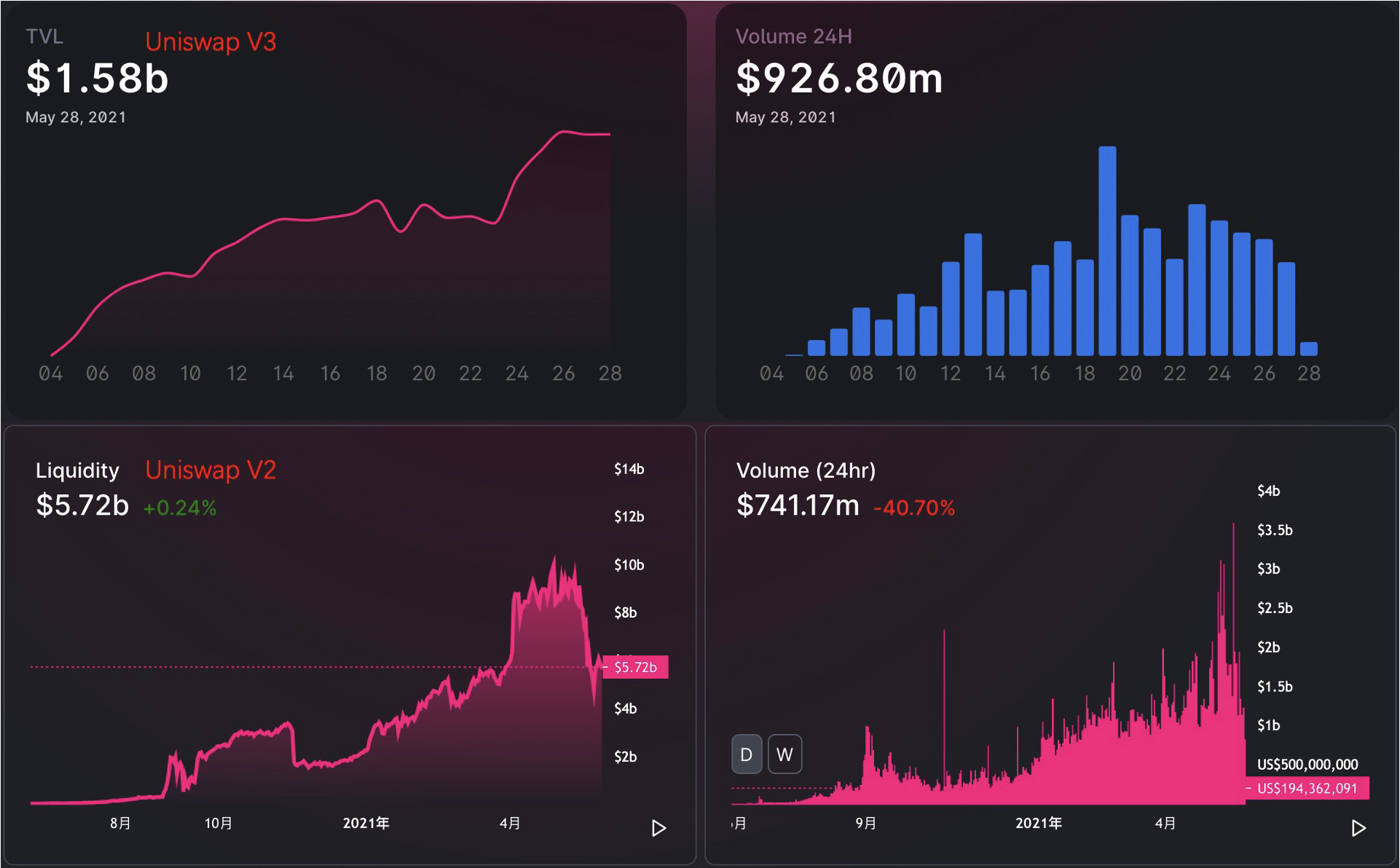Click the -40.70% volume change text
Screen dimensions: 1400x868
914,508
